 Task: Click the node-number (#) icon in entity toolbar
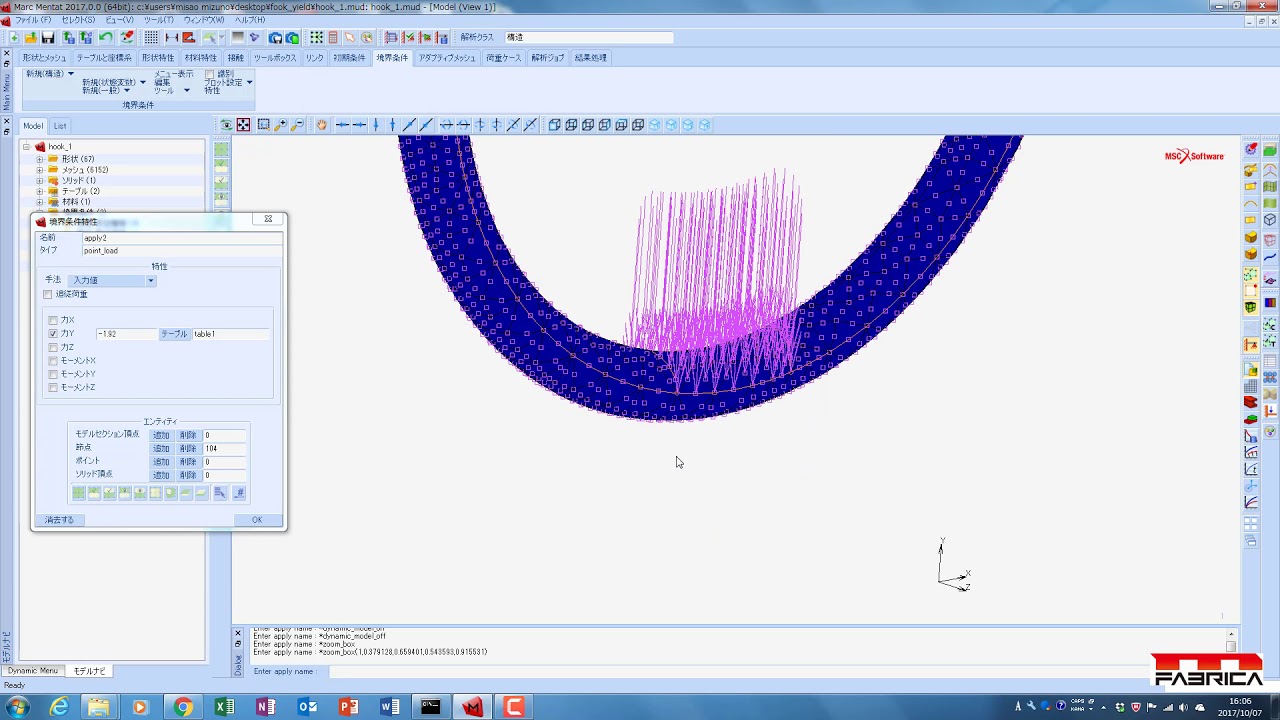click(x=238, y=493)
